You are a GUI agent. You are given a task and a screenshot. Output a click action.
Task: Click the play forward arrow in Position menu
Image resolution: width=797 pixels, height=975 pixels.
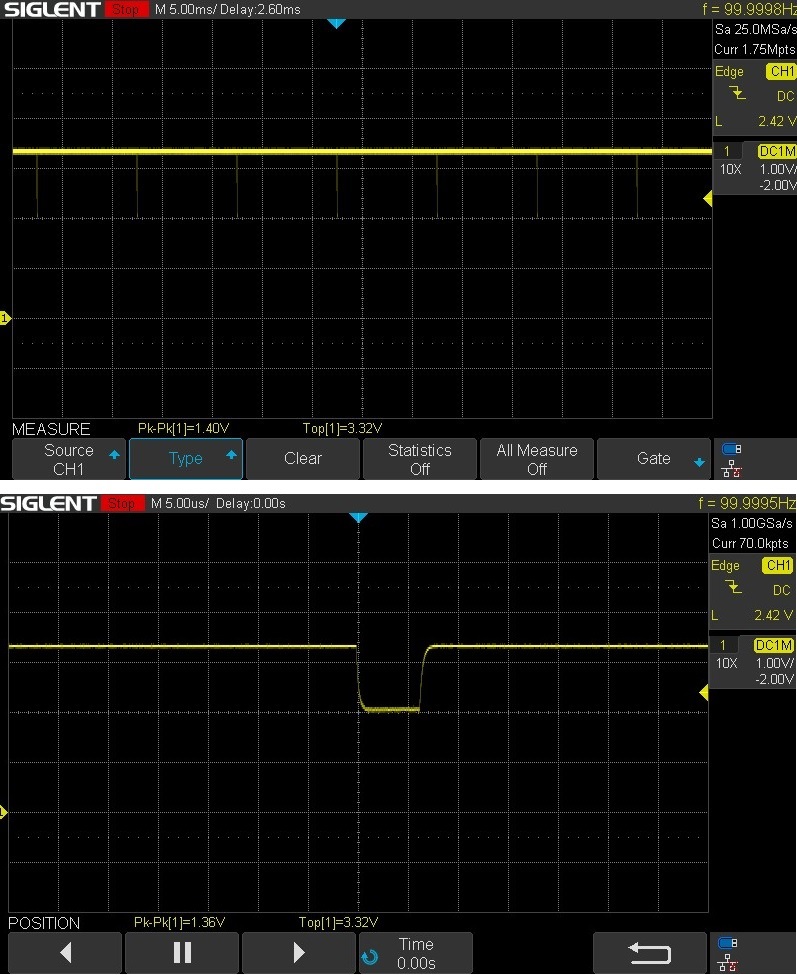(x=298, y=953)
